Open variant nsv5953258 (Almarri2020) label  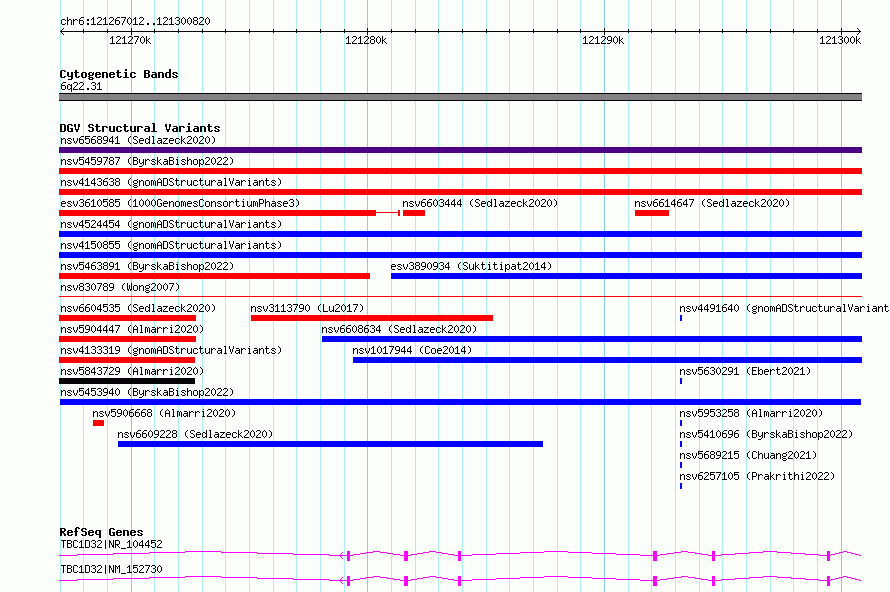(751, 413)
